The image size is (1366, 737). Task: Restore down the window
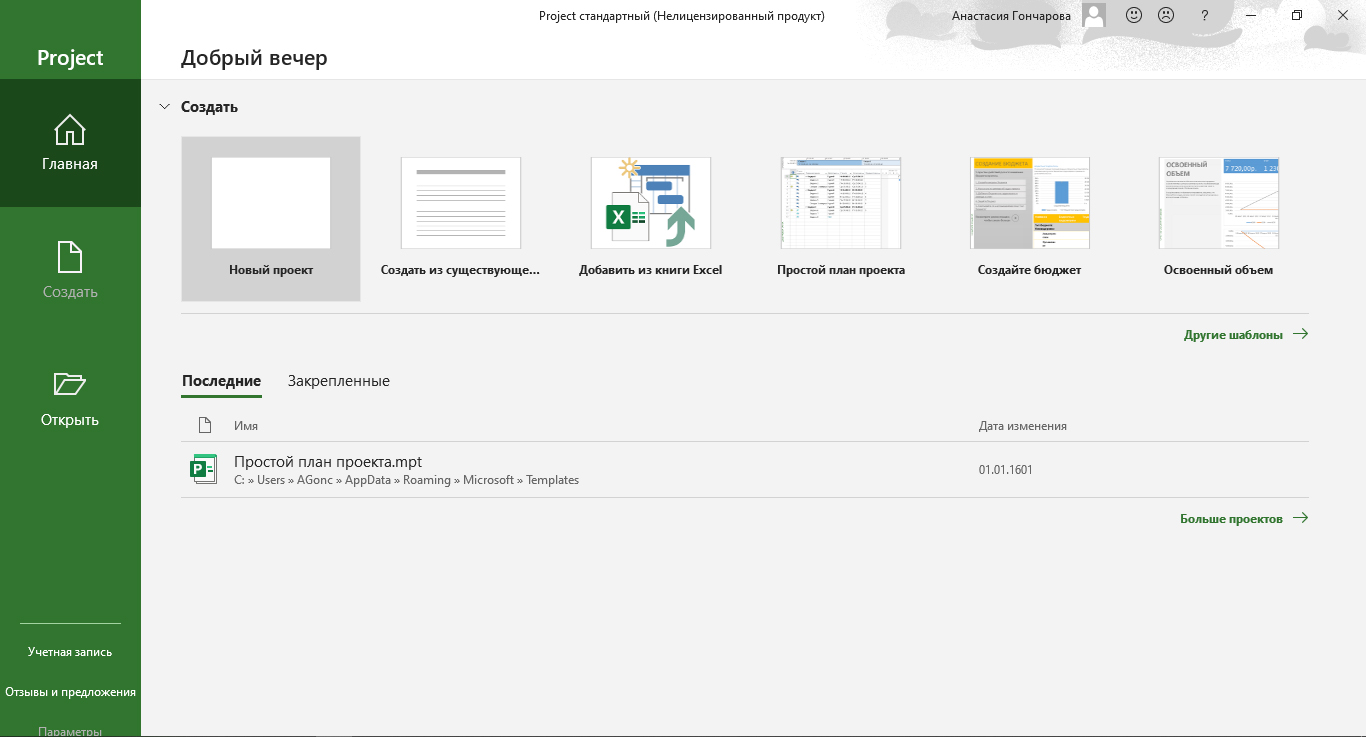[1297, 15]
